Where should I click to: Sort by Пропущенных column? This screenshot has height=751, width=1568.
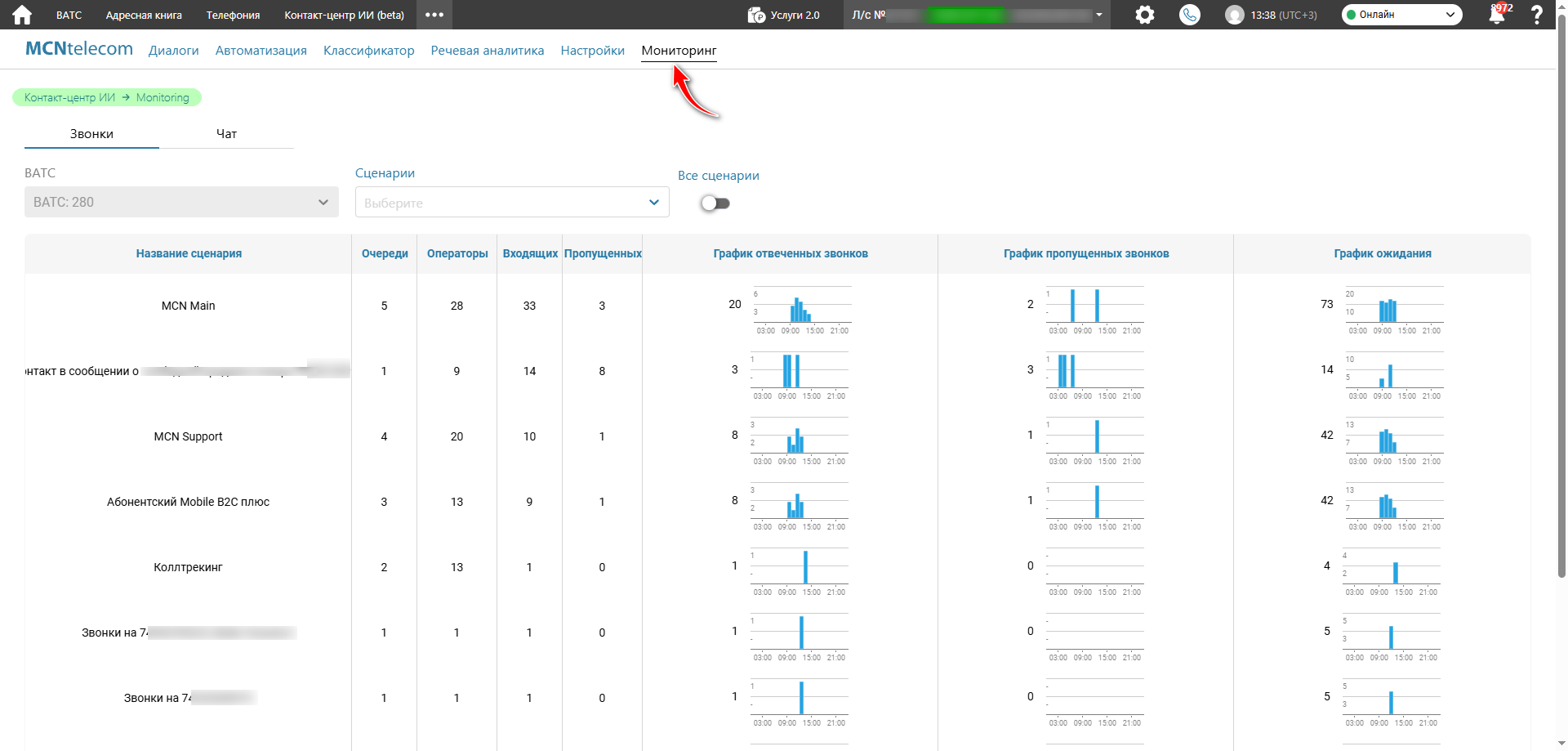(603, 253)
